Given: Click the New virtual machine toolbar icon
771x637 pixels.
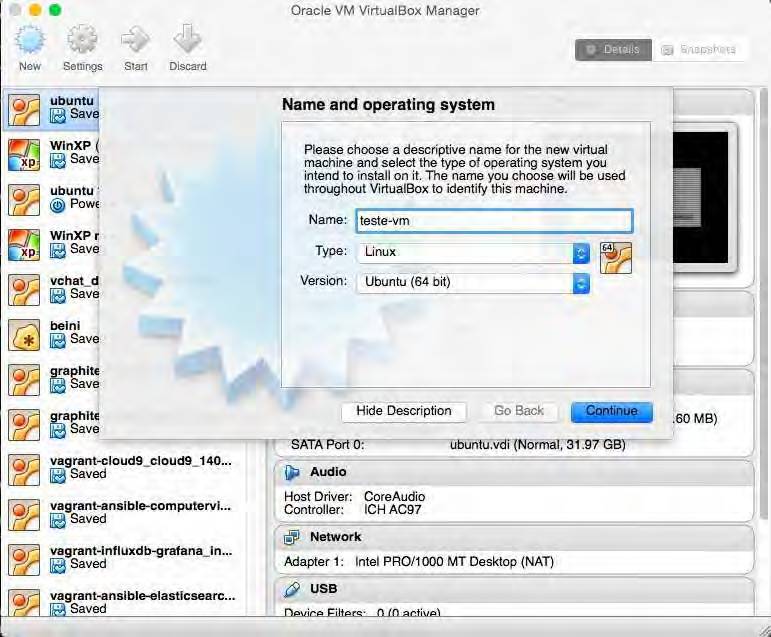Looking at the screenshot, I should coord(30,39).
